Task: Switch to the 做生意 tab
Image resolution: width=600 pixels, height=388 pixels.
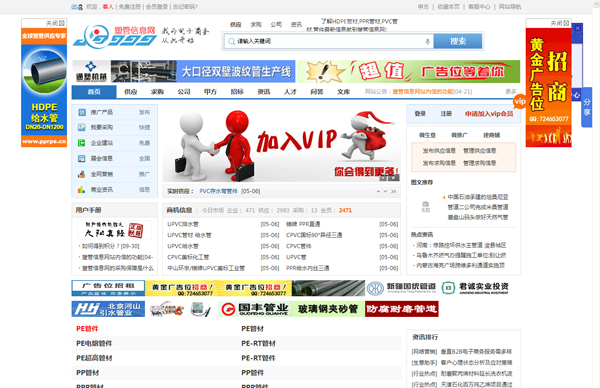Action: 427,135
